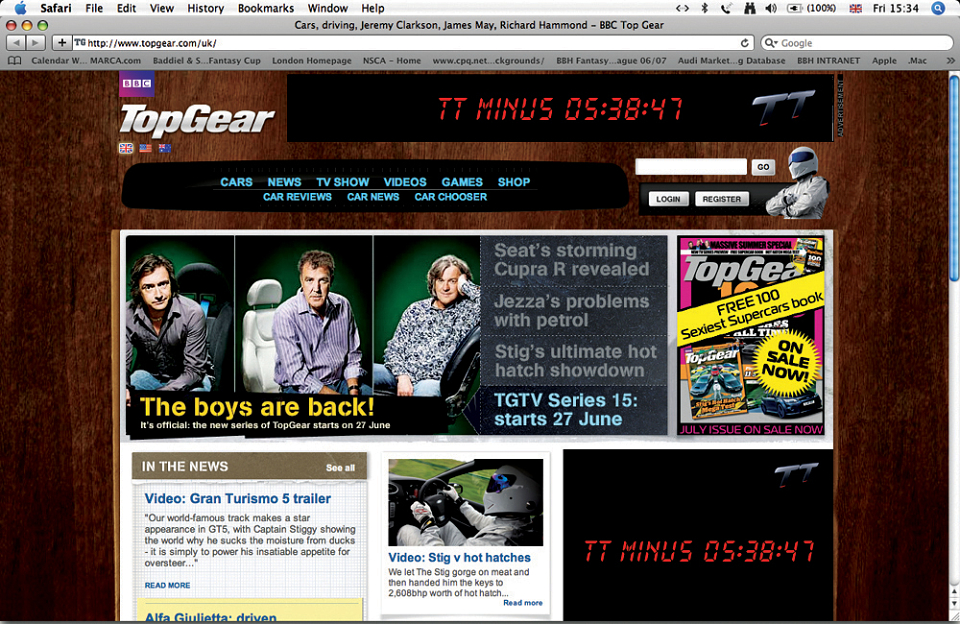The image size is (960, 624).
Task: Open the MARCA.com bookmark
Action: [115, 61]
